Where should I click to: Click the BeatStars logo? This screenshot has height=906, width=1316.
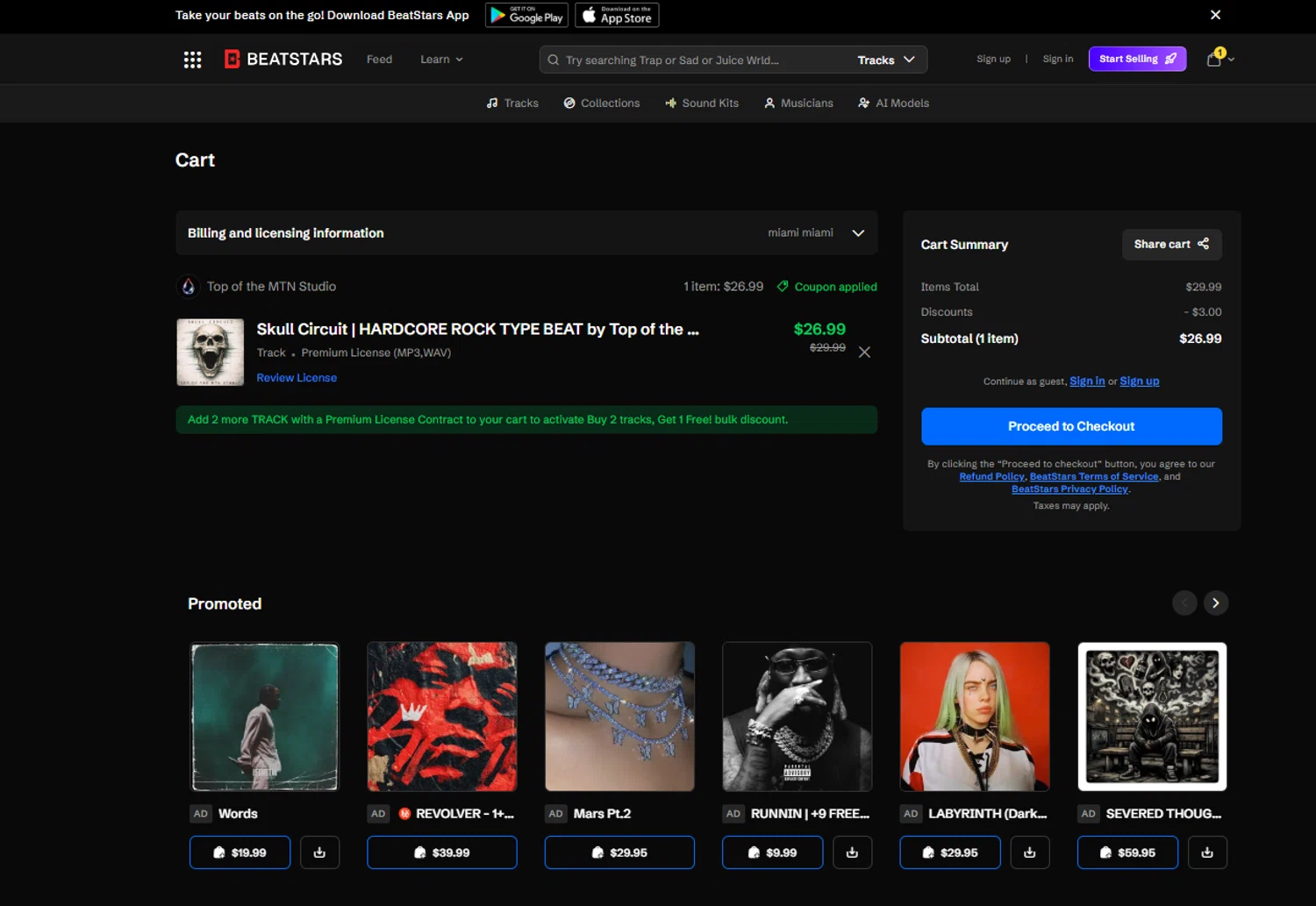coord(283,59)
